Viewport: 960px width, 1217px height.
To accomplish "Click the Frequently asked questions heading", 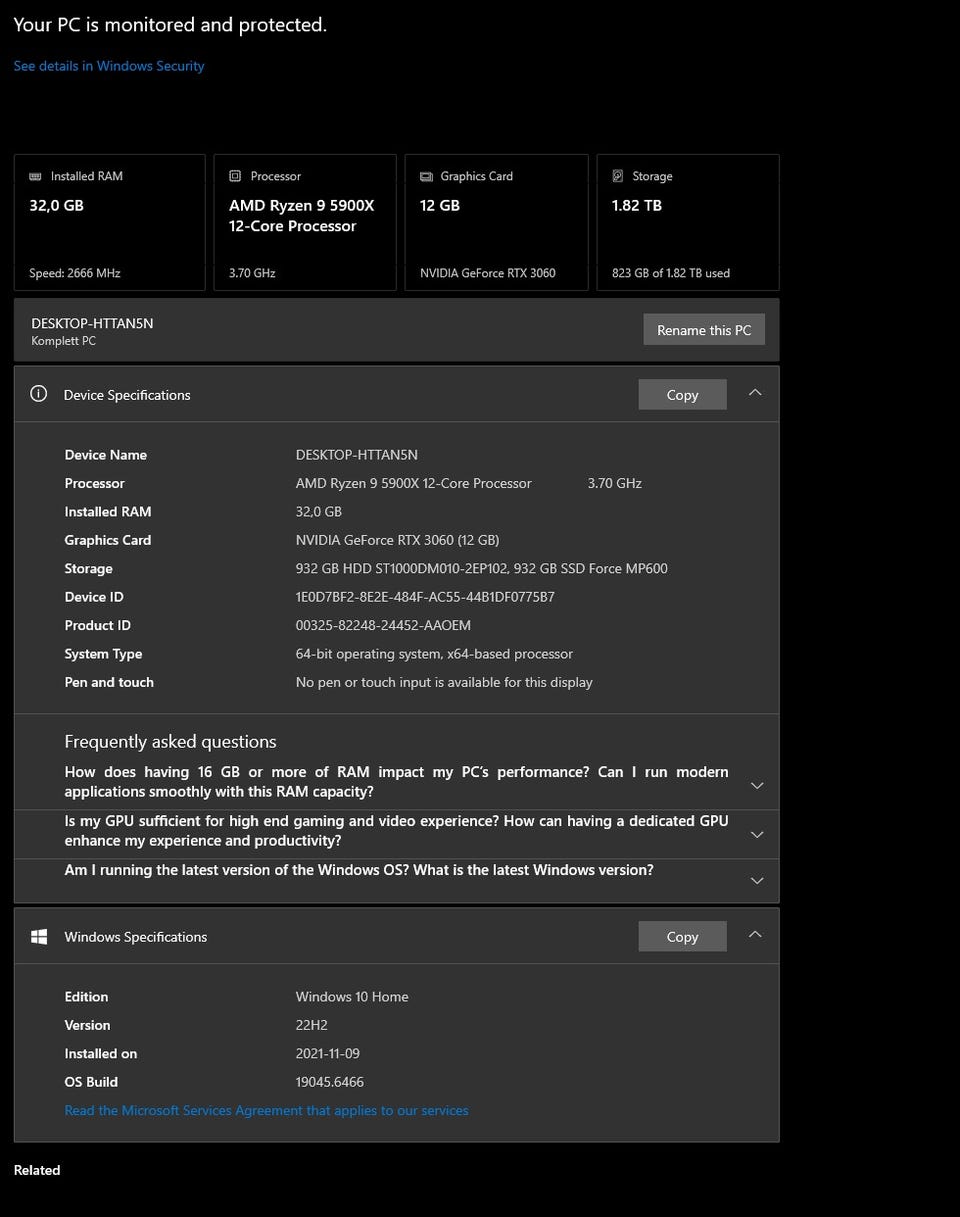I will tap(170, 742).
